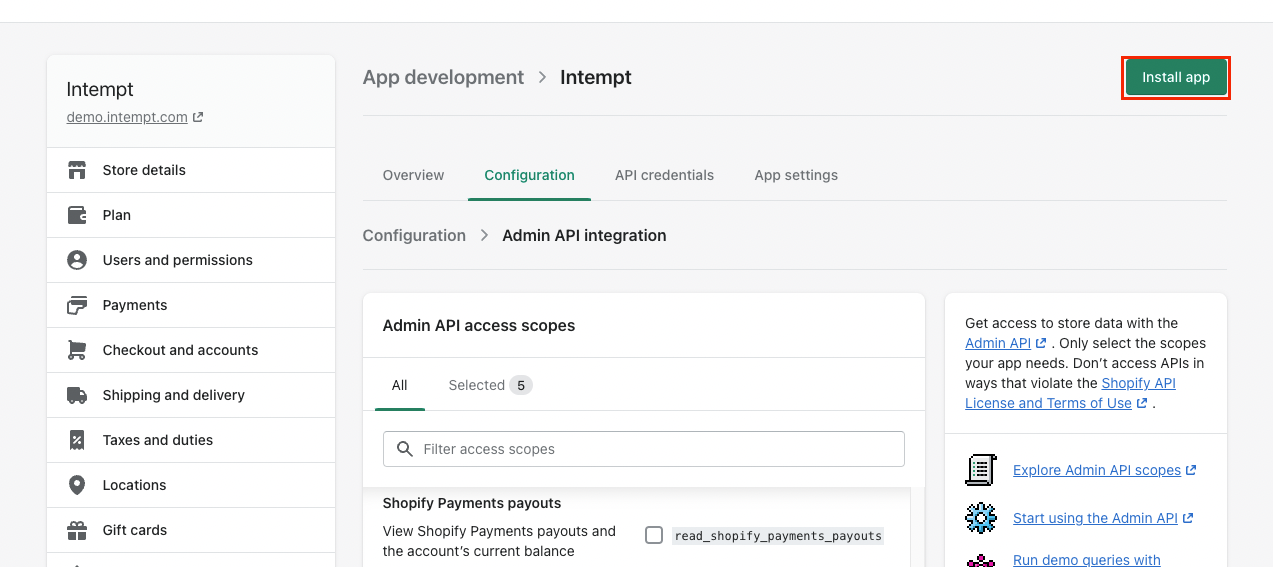The image size is (1273, 567).
Task: Click the Install app button
Action: click(x=1176, y=77)
